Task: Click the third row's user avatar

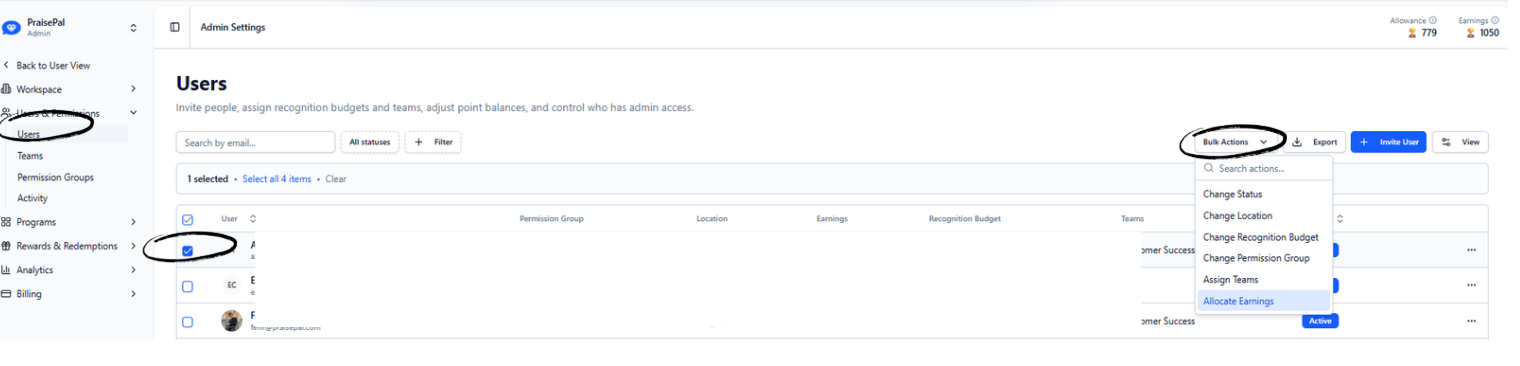Action: (x=231, y=321)
